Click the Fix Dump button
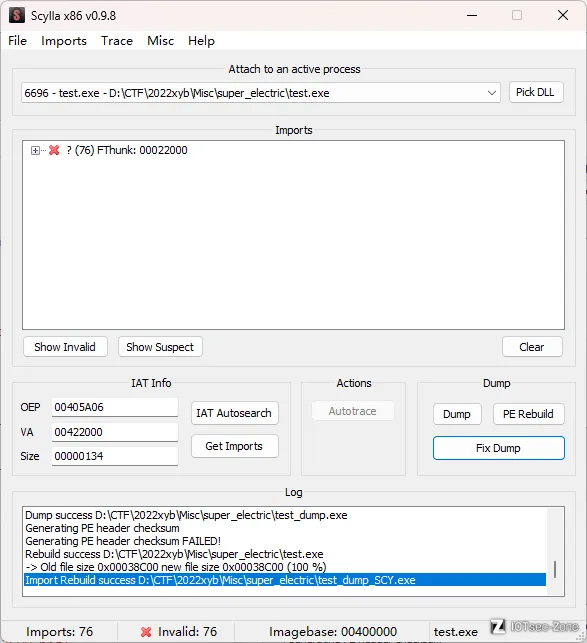587x643 pixels. coord(498,448)
